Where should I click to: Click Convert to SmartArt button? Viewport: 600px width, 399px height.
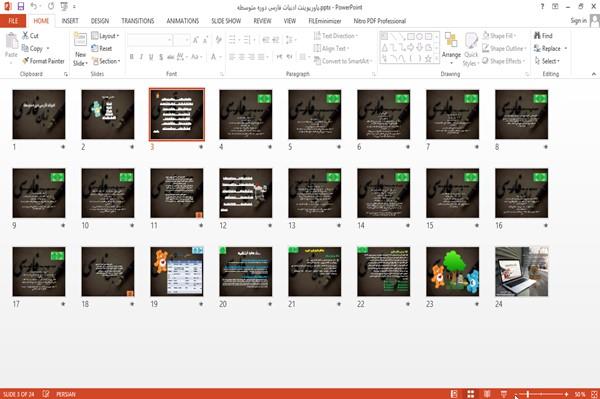(342, 61)
